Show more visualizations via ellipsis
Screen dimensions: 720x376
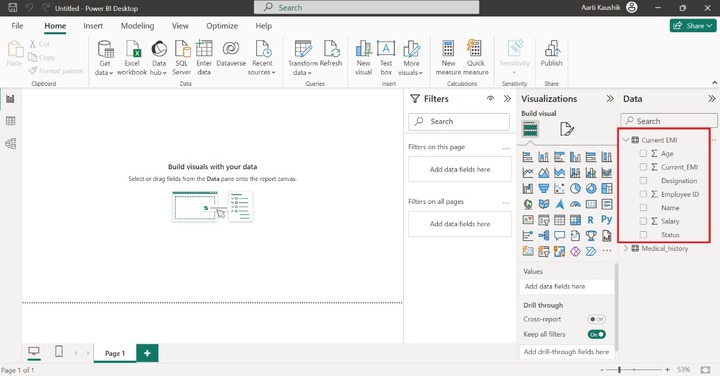click(607, 251)
